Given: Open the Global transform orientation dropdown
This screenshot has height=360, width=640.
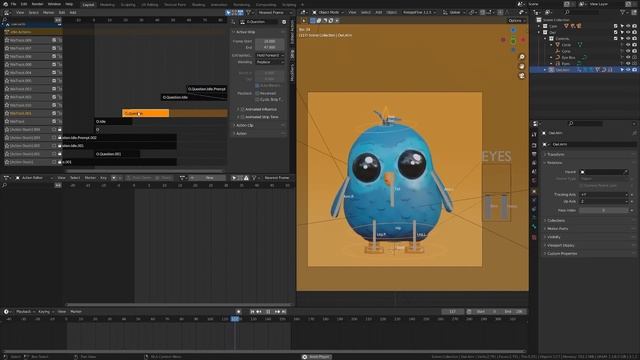Looking at the screenshot, I should pyautogui.click(x=454, y=13).
